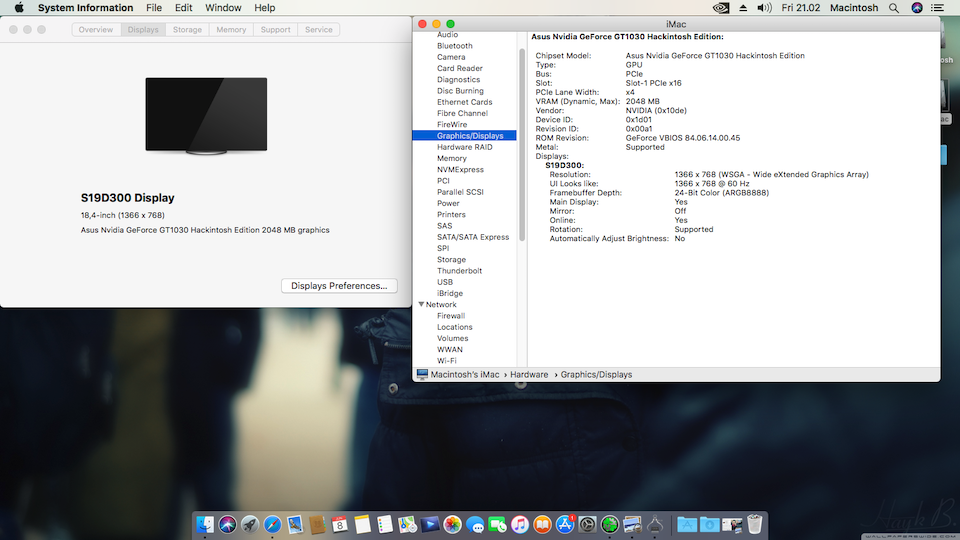Click the hardware sidebar scrollbar
960x540 pixels.
click(x=522, y=144)
